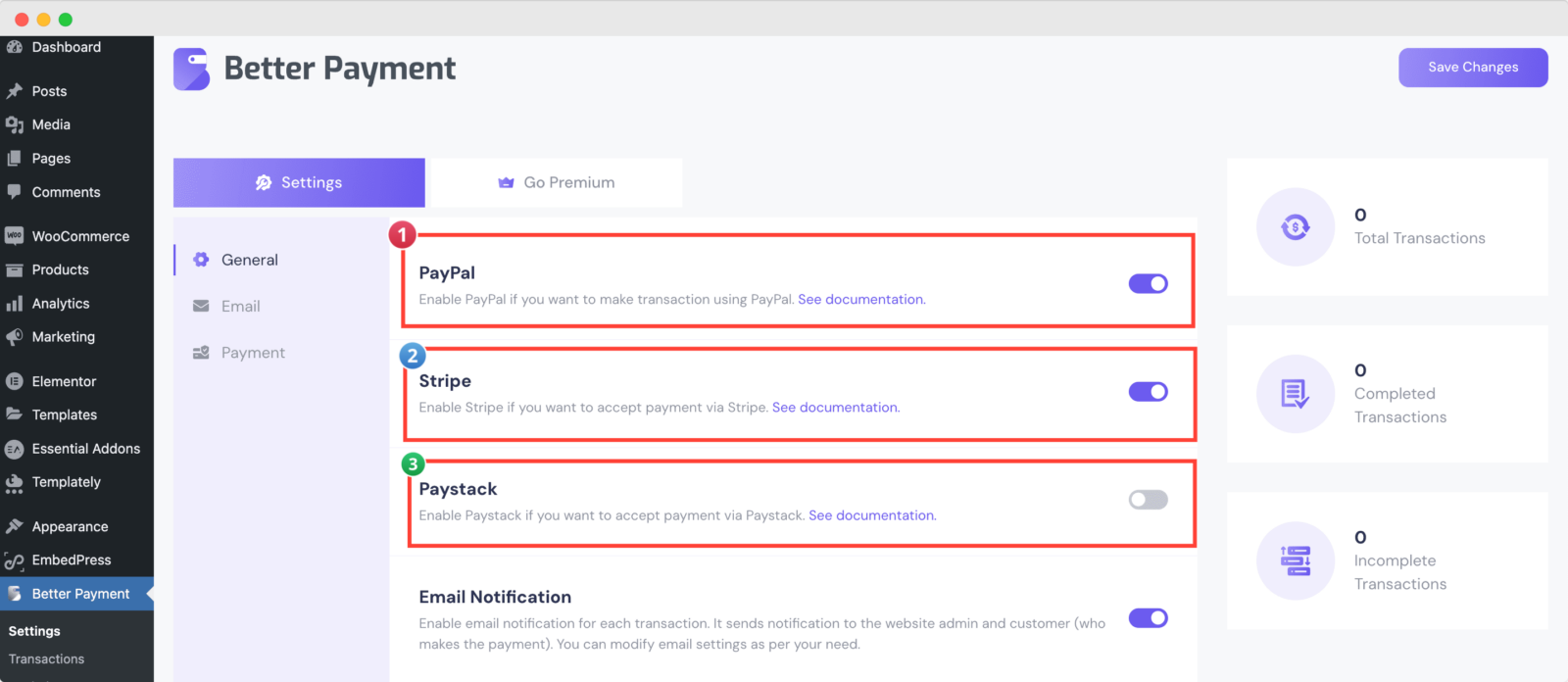1568x682 pixels.
Task: Click the Marketing megaphone icon
Action: point(14,337)
